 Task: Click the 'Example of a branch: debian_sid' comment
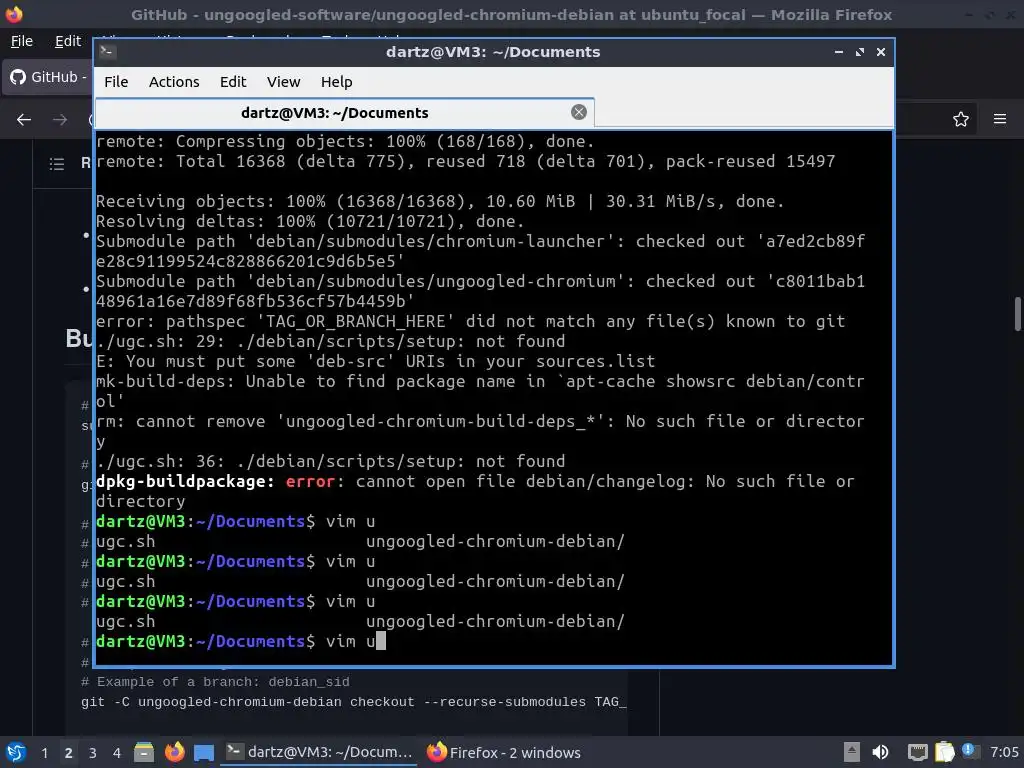pos(215,682)
